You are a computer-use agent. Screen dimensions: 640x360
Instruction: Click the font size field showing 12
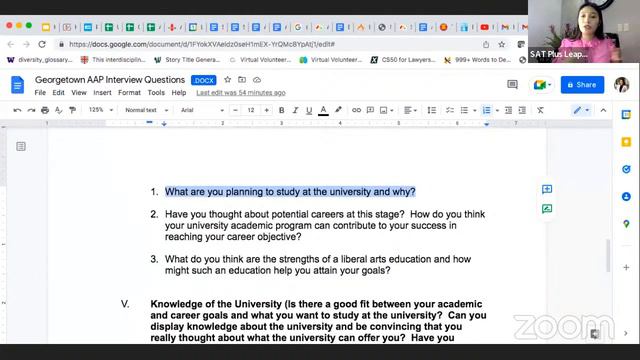tap(251, 110)
